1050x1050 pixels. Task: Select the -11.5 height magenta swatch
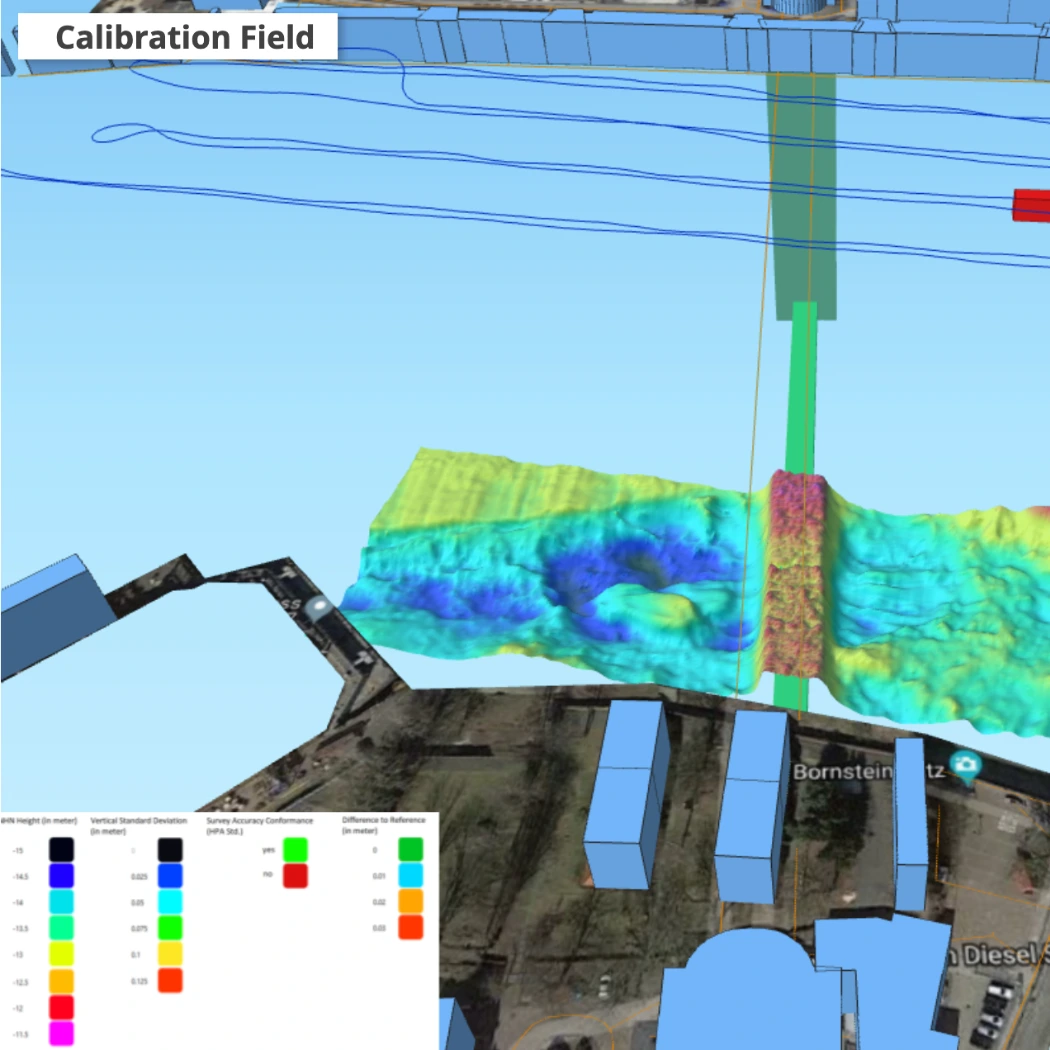62,1033
